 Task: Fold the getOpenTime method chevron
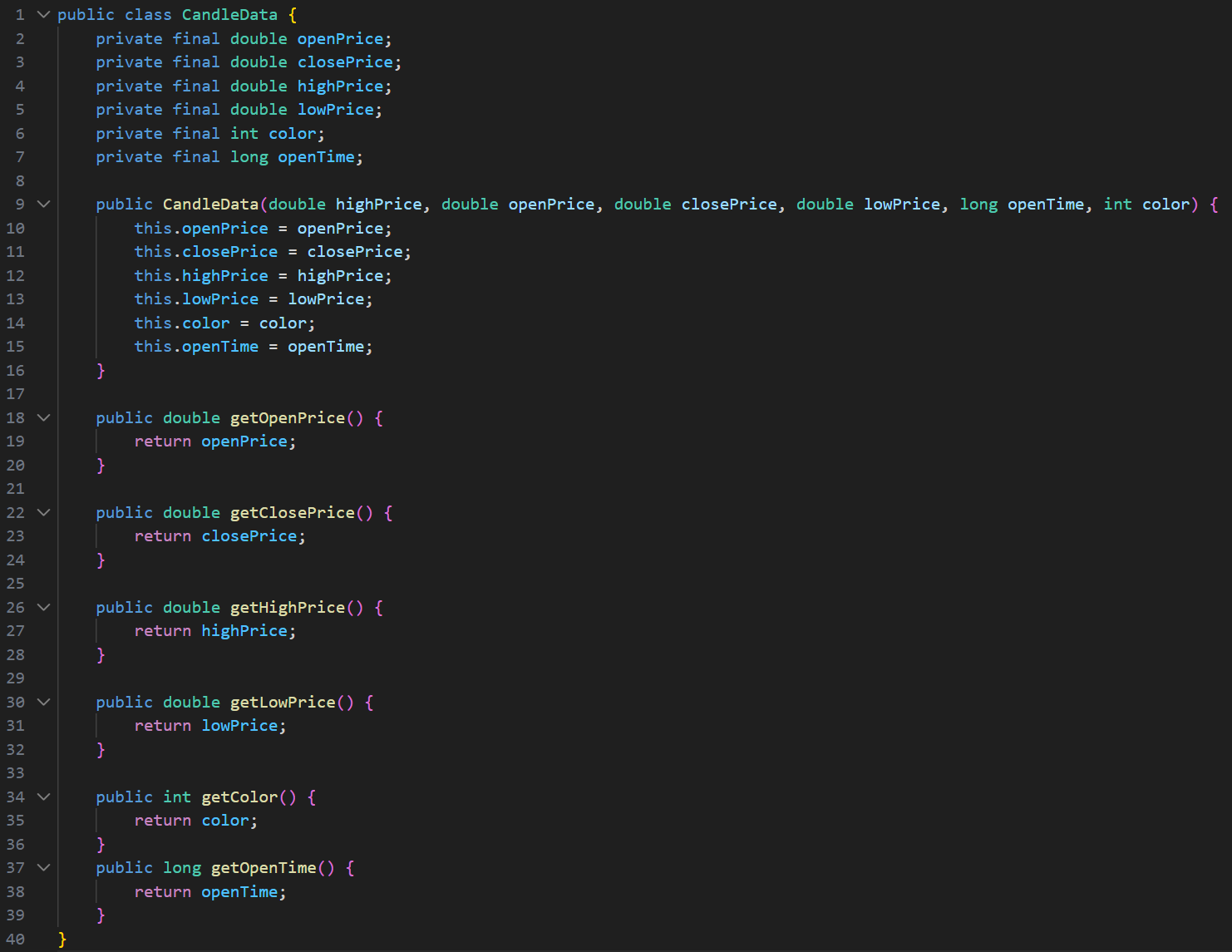pyautogui.click(x=44, y=868)
